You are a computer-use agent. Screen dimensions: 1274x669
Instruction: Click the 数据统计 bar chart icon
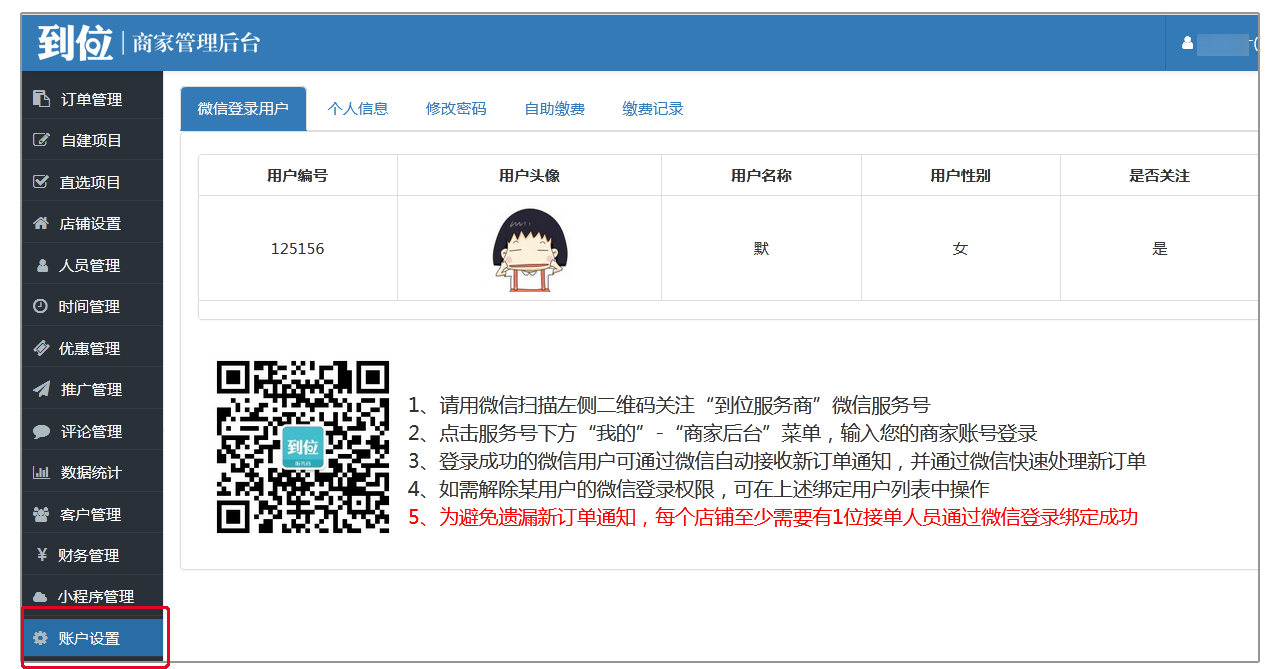(x=41, y=473)
